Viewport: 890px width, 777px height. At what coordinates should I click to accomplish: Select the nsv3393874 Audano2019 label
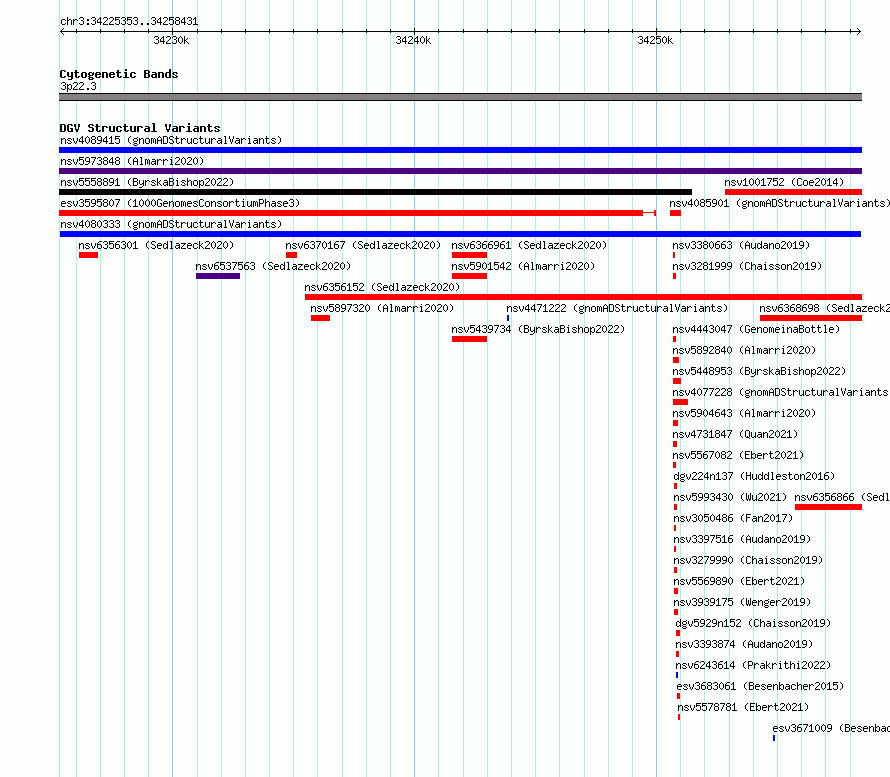[x=744, y=644]
